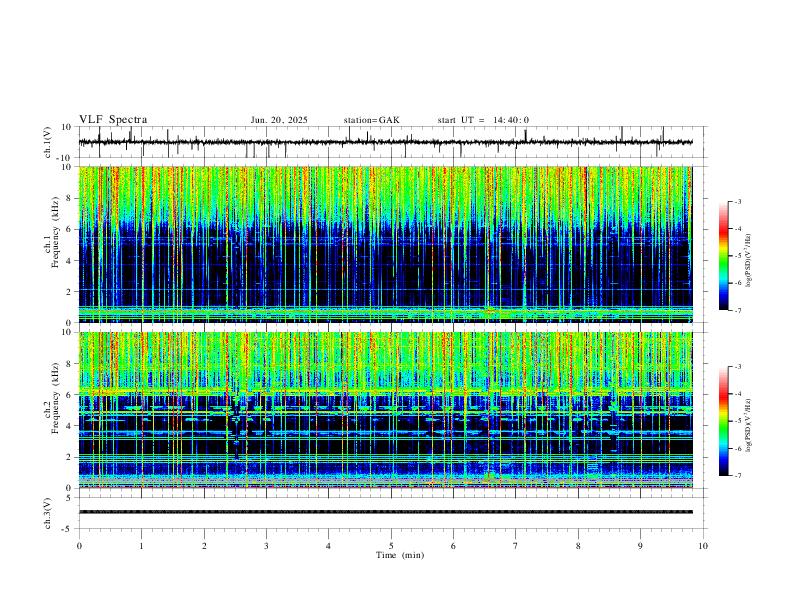The height and width of the screenshot is (612, 792).
Task: Click '8' tick on ch.1 frequency axis
Action: coord(70,198)
